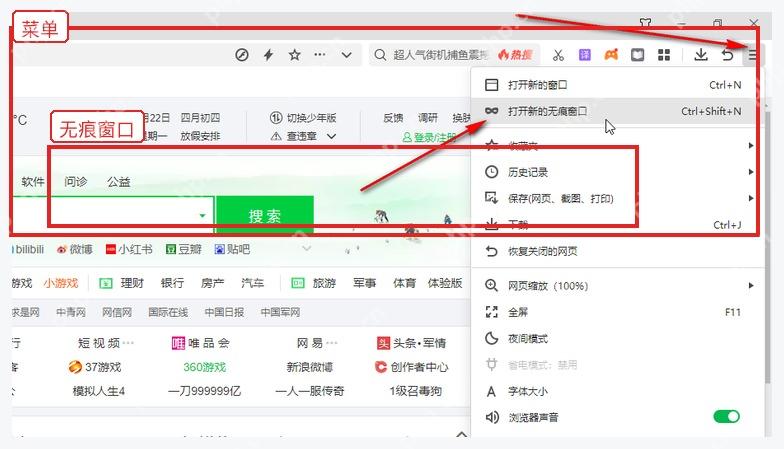Open the four-square apps grid icon
This screenshot has width=784, height=449.
click(x=664, y=54)
